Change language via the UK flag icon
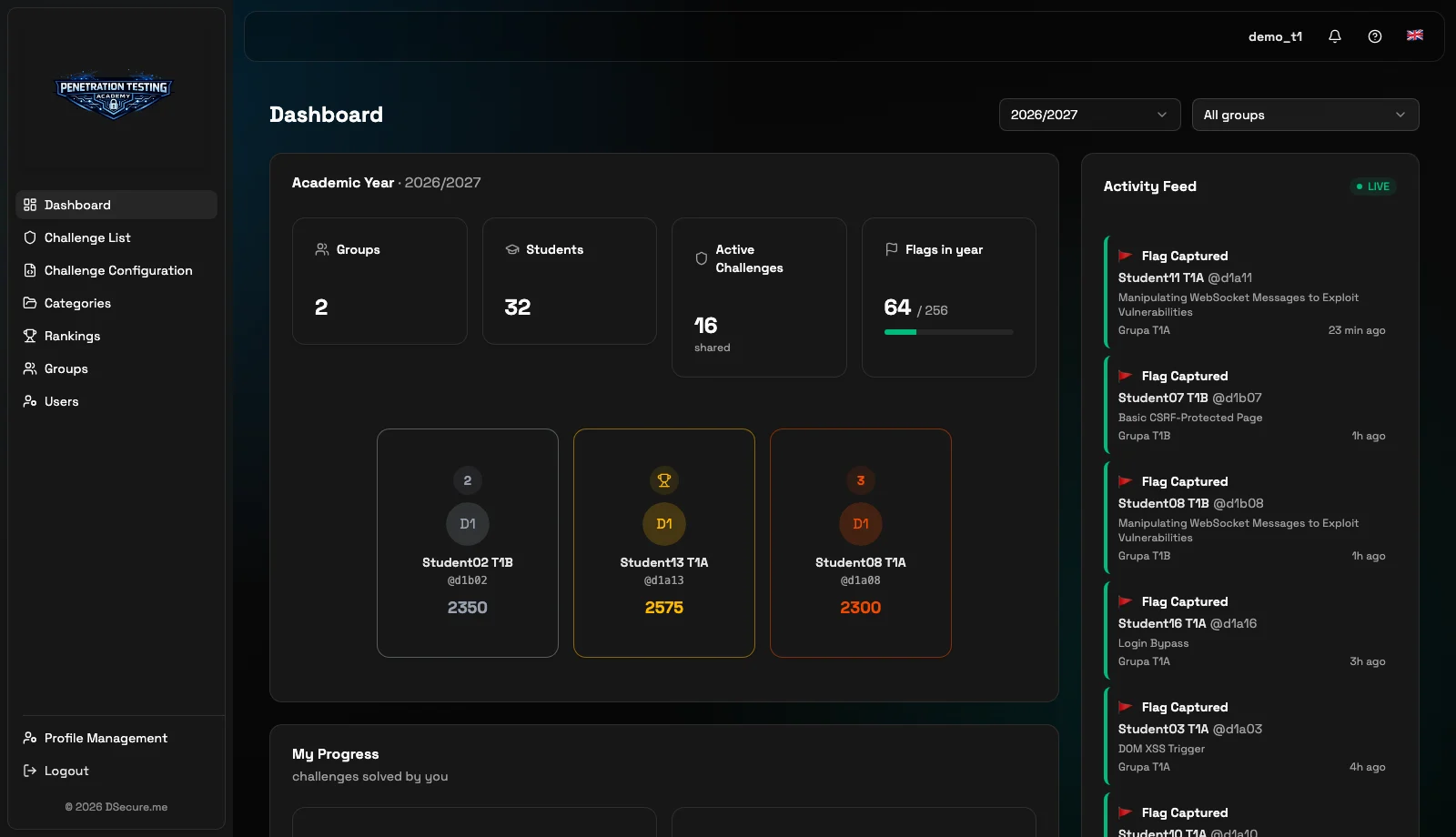Screen dimensions: 1456x837 pos(1415,35)
